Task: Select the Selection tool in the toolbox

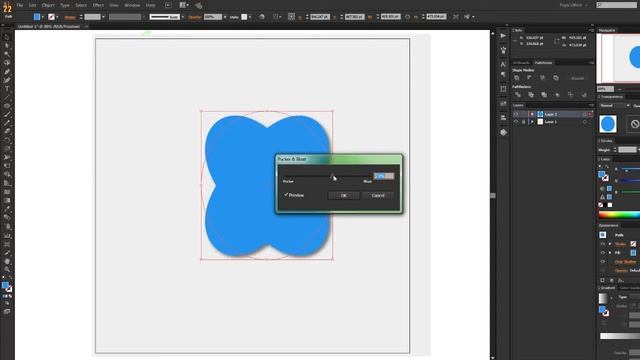Action: [x=7, y=37]
